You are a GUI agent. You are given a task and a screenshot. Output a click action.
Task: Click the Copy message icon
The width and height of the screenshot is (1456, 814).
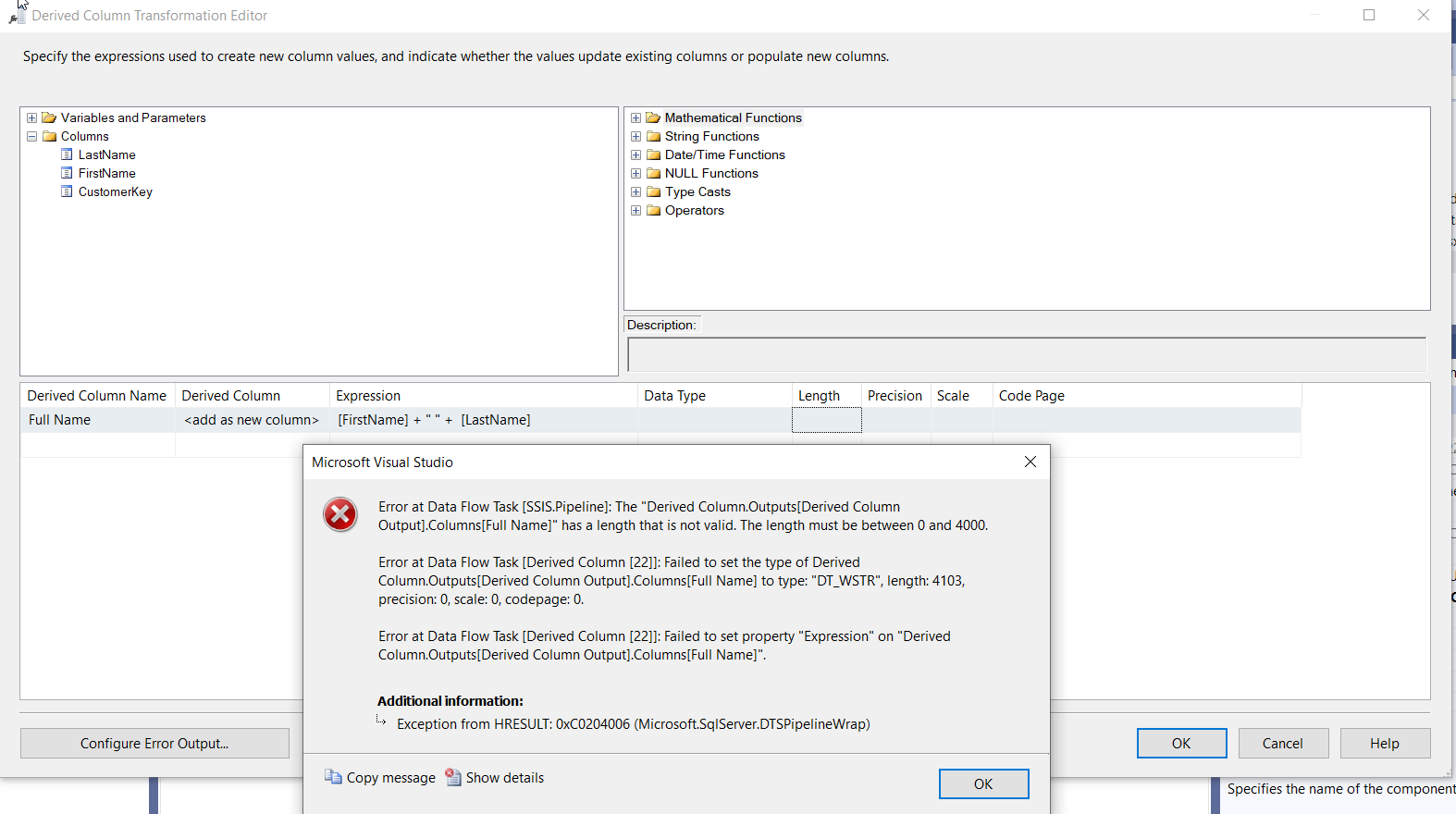tap(333, 777)
